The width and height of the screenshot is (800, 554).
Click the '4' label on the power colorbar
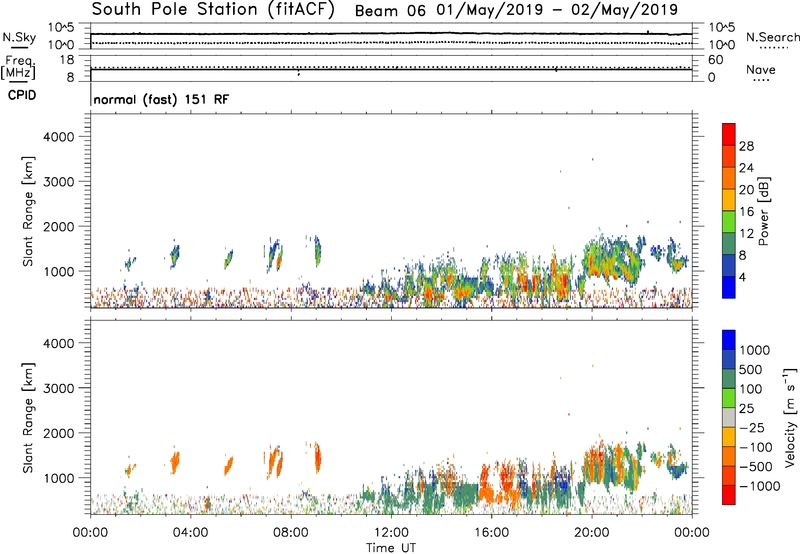[x=743, y=277]
